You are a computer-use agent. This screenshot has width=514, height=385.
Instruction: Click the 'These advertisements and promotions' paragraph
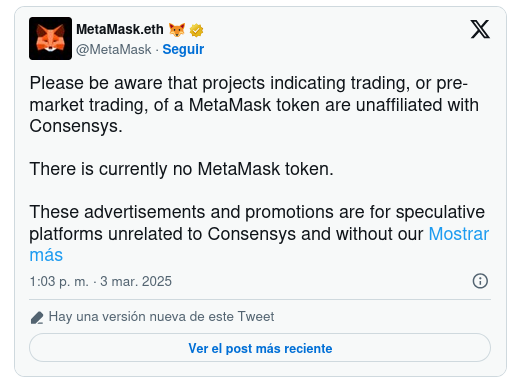click(259, 233)
